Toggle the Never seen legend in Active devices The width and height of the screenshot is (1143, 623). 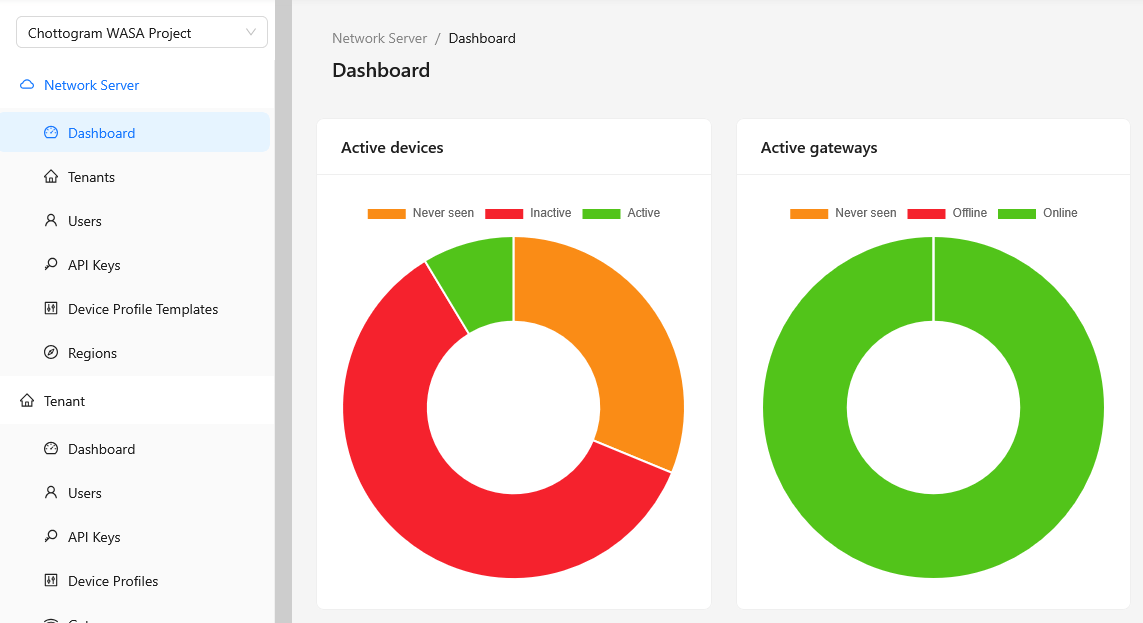click(421, 213)
